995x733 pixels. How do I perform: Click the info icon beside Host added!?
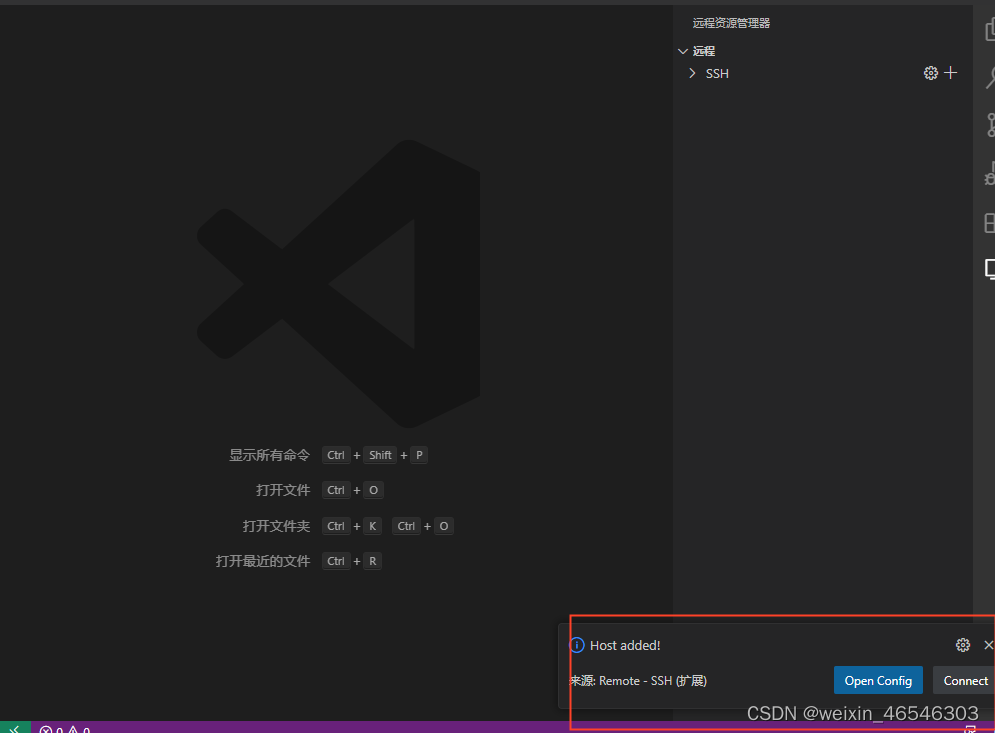coord(577,645)
